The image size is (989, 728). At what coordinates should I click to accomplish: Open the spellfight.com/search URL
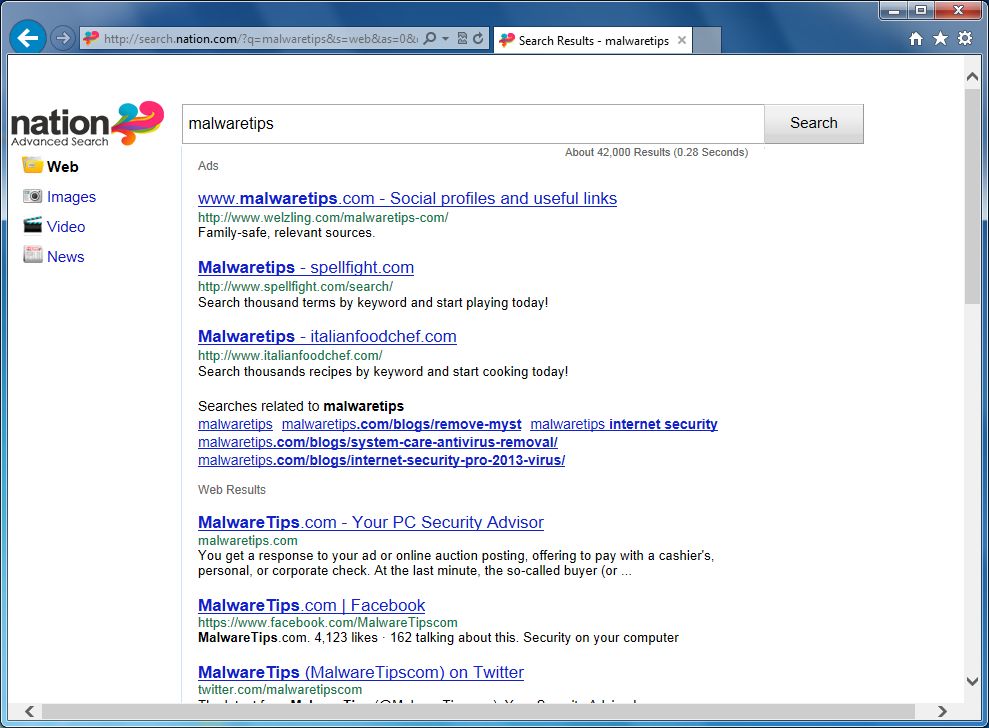tap(295, 287)
